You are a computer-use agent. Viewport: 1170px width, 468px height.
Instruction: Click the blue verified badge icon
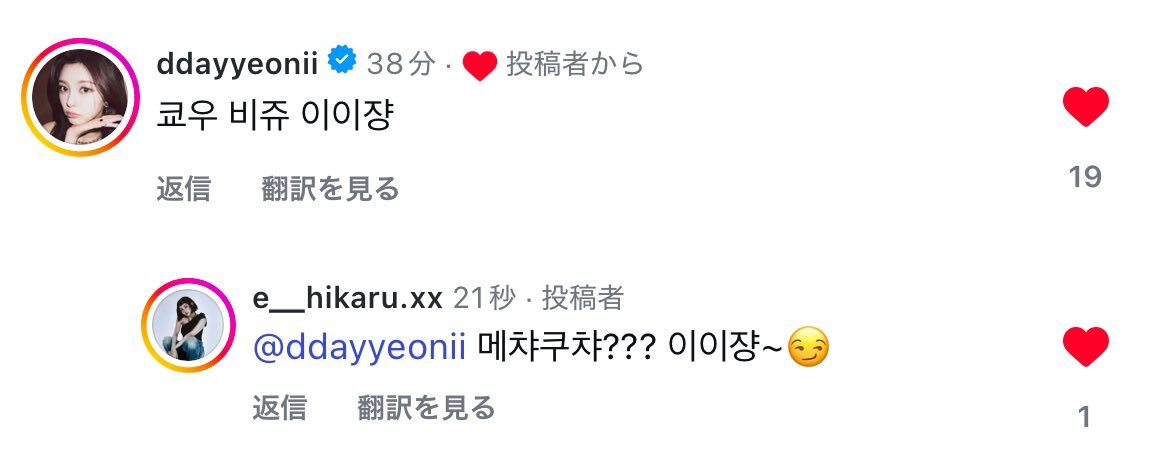(342, 60)
